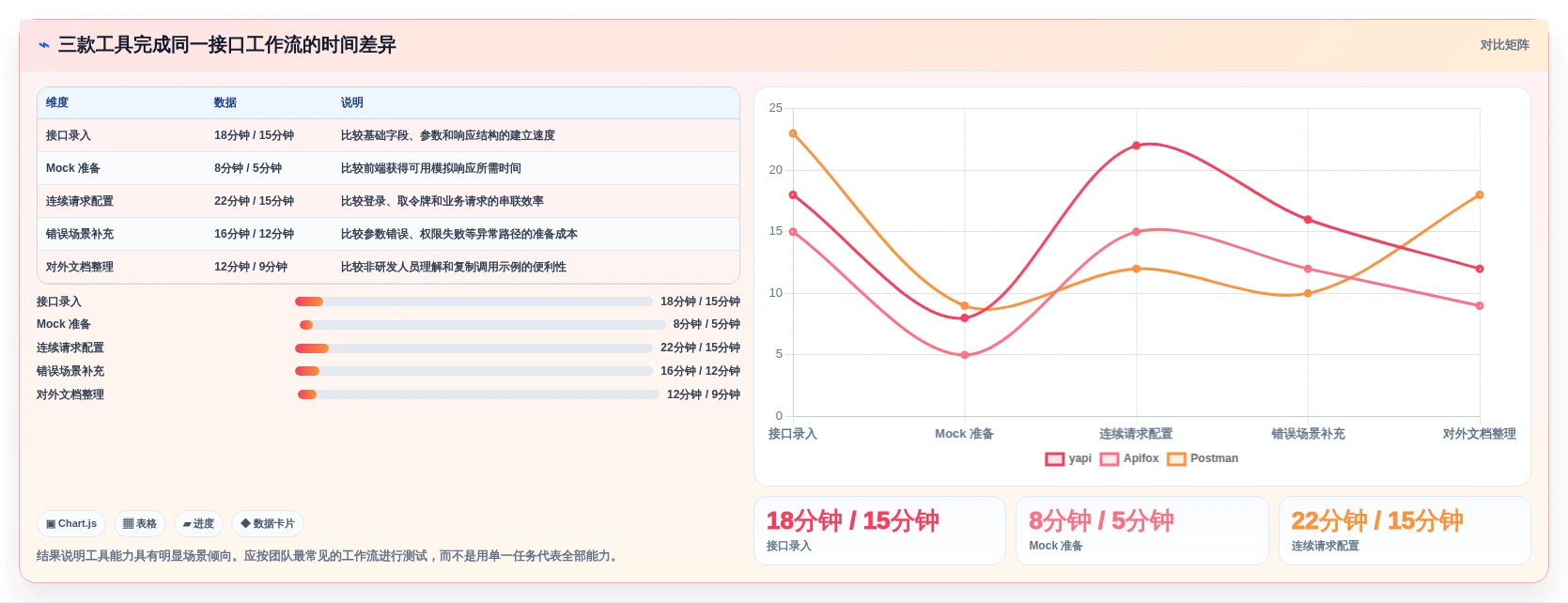Click the yapi legend color box
Image resolution: width=1568 pixels, height=603 pixels.
click(1055, 459)
